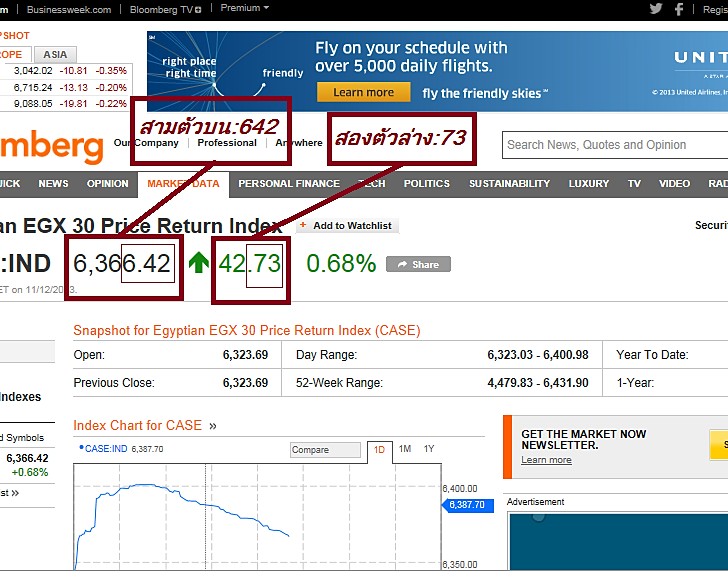Open the Twitter icon in top bar
The image size is (728, 572).
[x=656, y=9]
